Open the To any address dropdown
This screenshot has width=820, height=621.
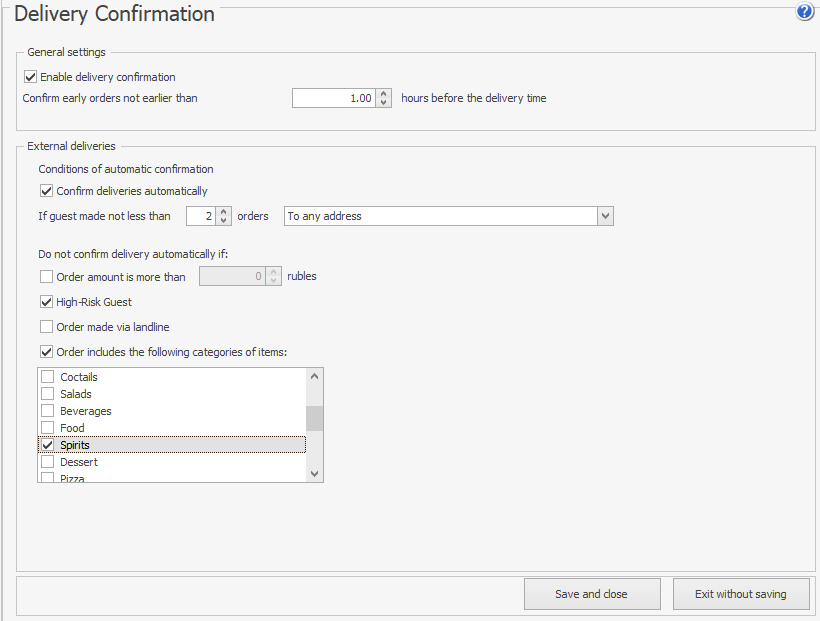coord(604,216)
